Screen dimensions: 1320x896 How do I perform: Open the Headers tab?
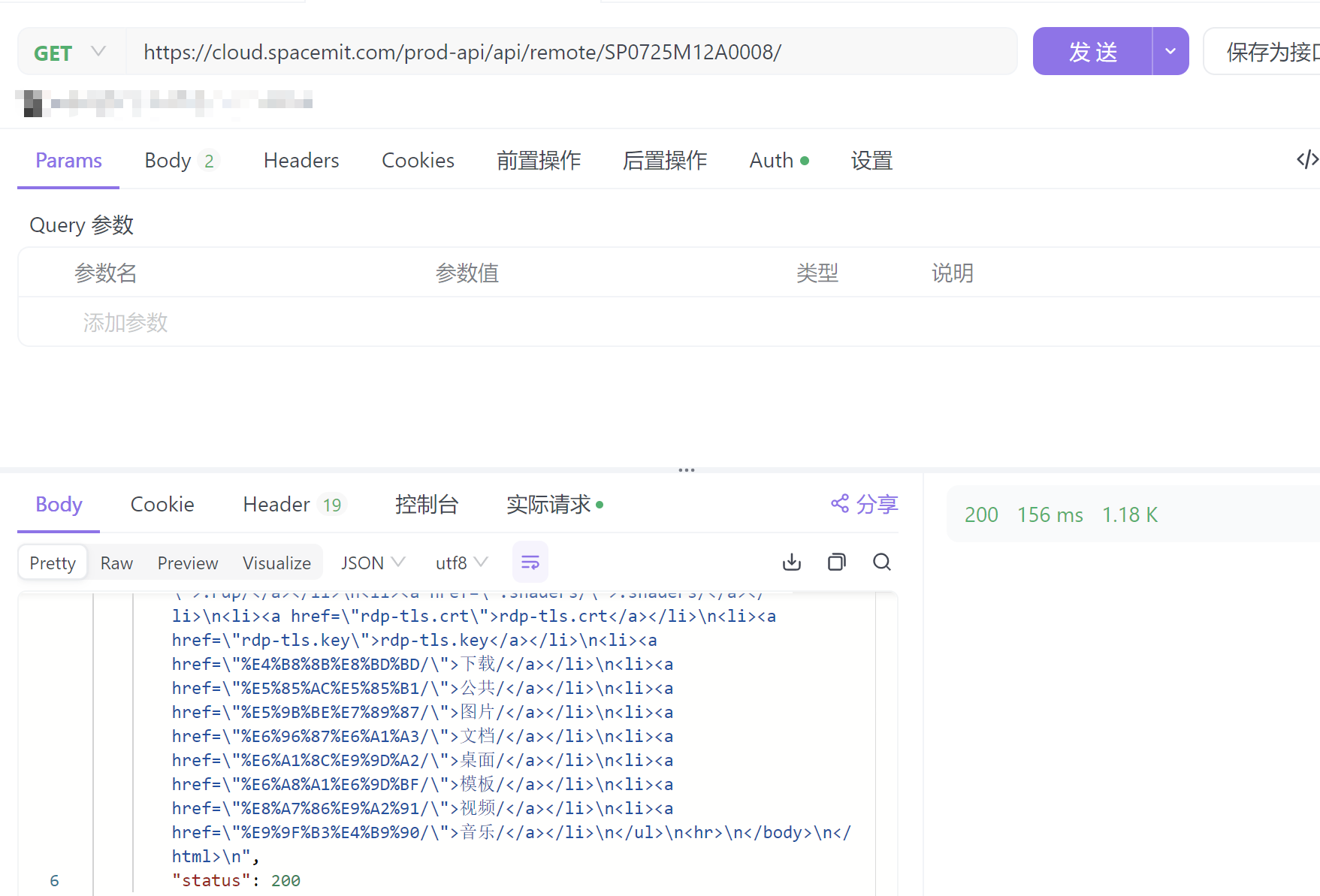pos(301,161)
